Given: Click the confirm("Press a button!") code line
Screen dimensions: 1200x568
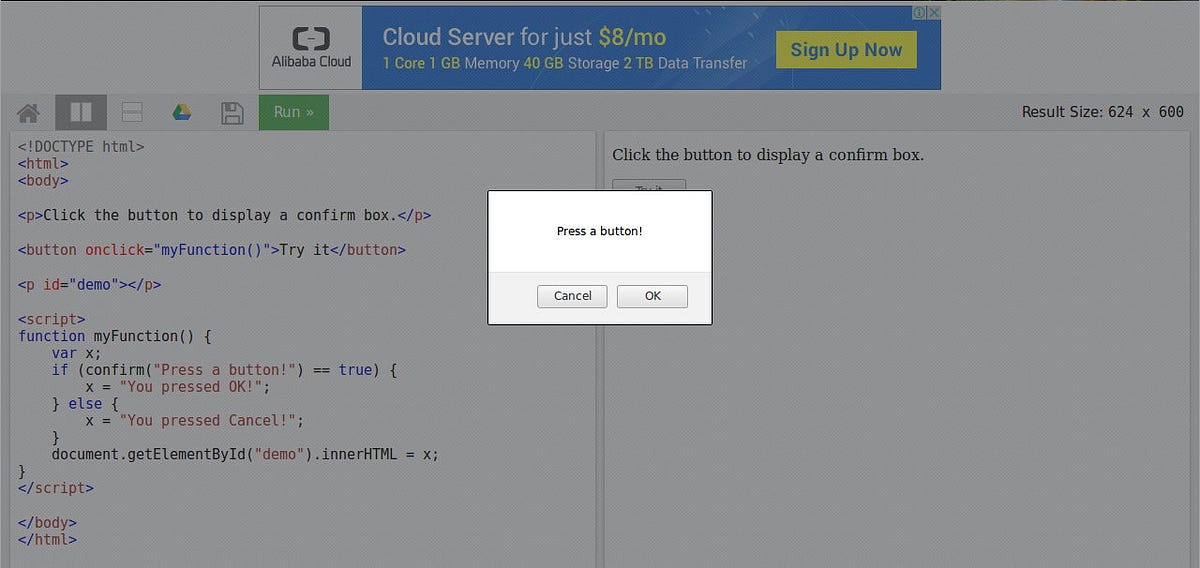Looking at the screenshot, I should [225, 370].
